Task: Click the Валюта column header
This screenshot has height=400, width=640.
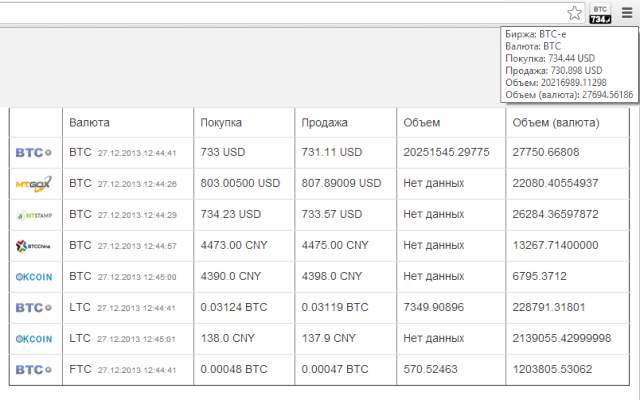Action: click(89, 122)
